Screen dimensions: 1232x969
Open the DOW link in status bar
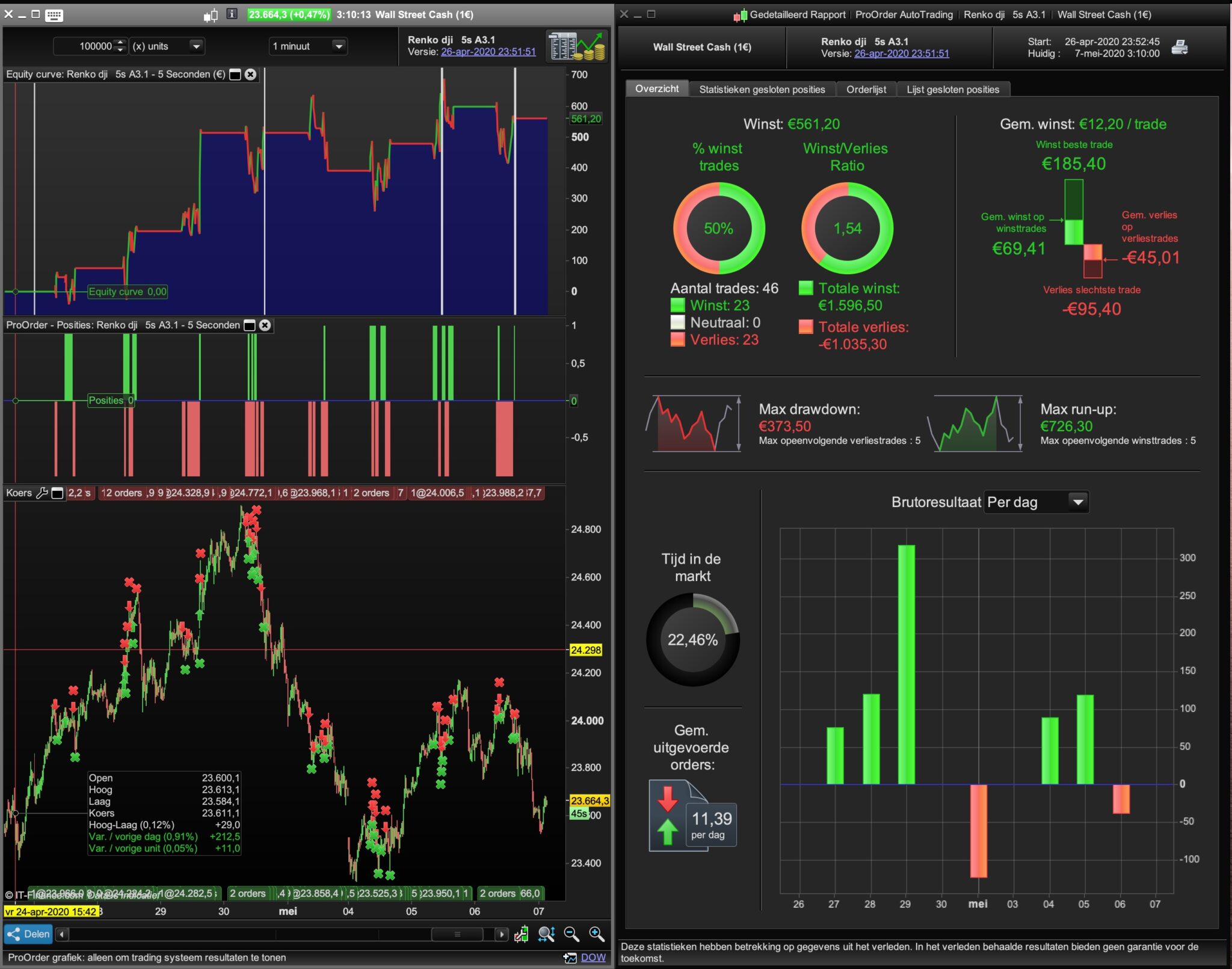pyautogui.click(x=593, y=958)
